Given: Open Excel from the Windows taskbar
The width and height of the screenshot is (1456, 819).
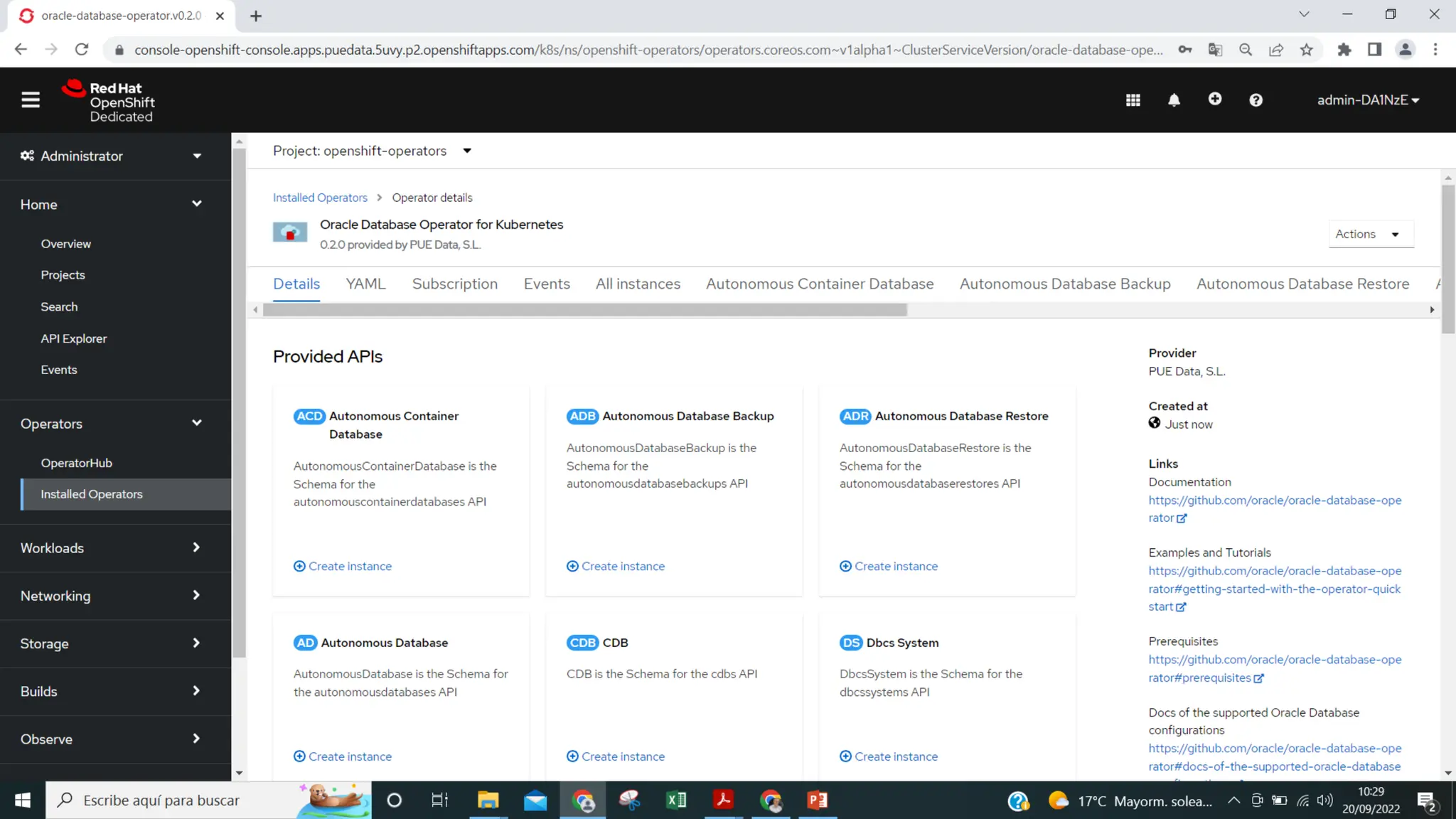Looking at the screenshot, I should pos(676,801).
